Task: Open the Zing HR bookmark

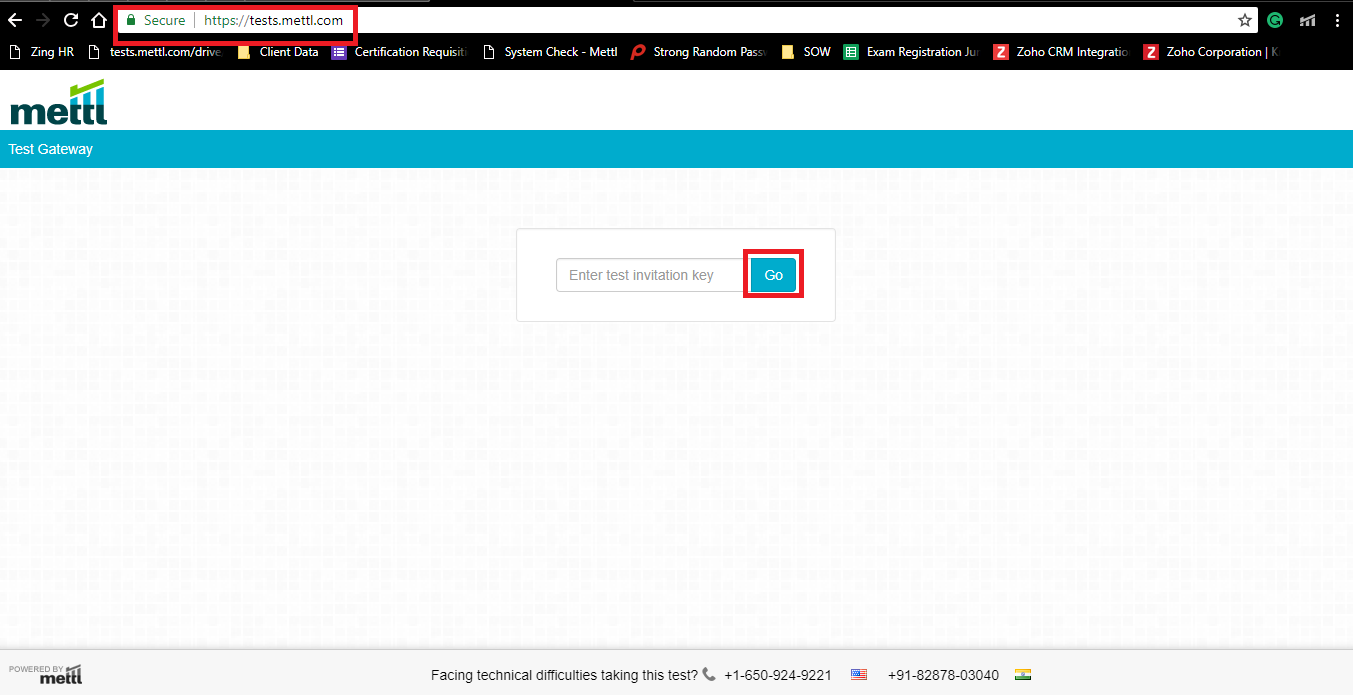Action: (41, 52)
